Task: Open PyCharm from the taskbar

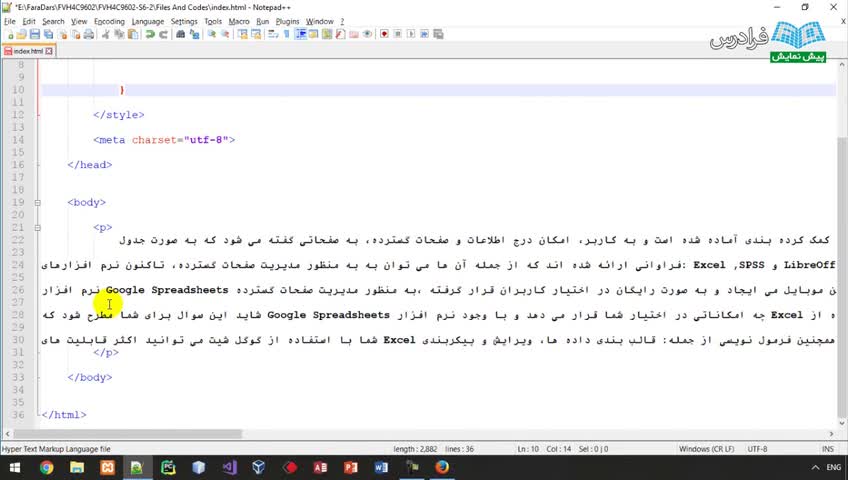Action: point(168,467)
